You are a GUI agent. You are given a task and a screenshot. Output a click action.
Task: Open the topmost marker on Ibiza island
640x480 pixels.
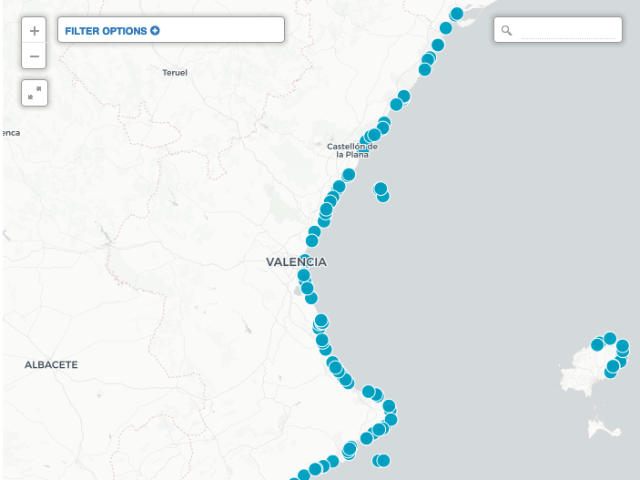pyautogui.click(x=610, y=338)
